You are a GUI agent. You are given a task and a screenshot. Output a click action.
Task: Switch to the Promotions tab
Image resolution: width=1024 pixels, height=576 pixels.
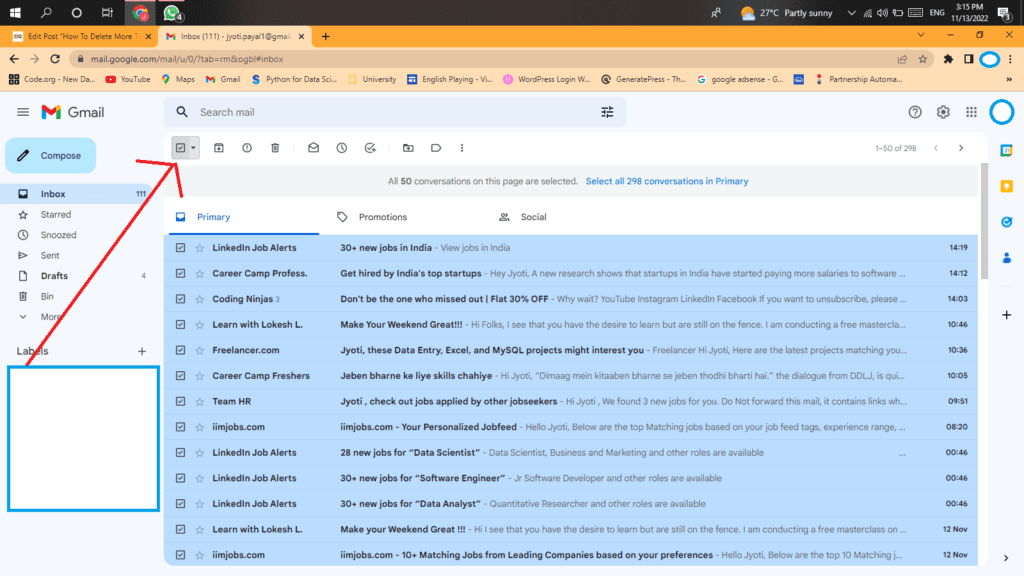[383, 217]
